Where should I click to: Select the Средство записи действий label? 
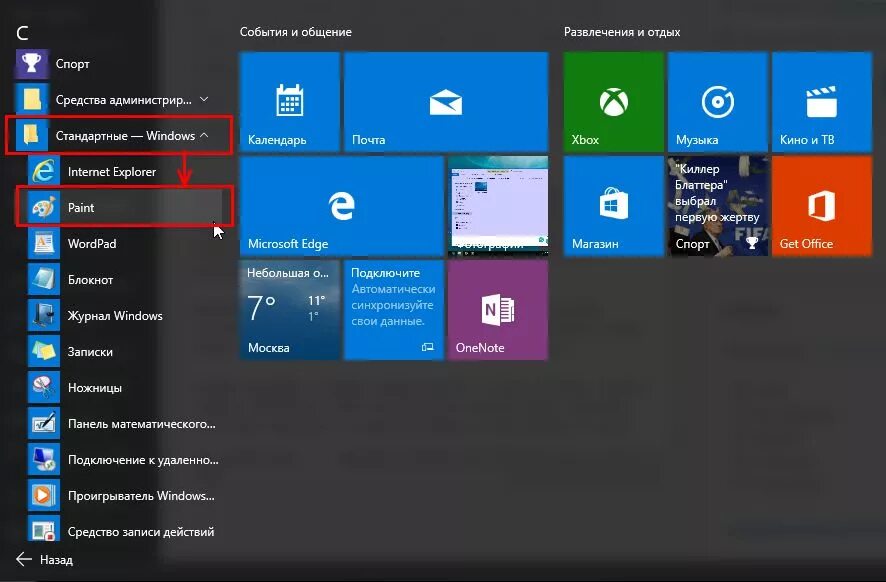[x=141, y=532]
